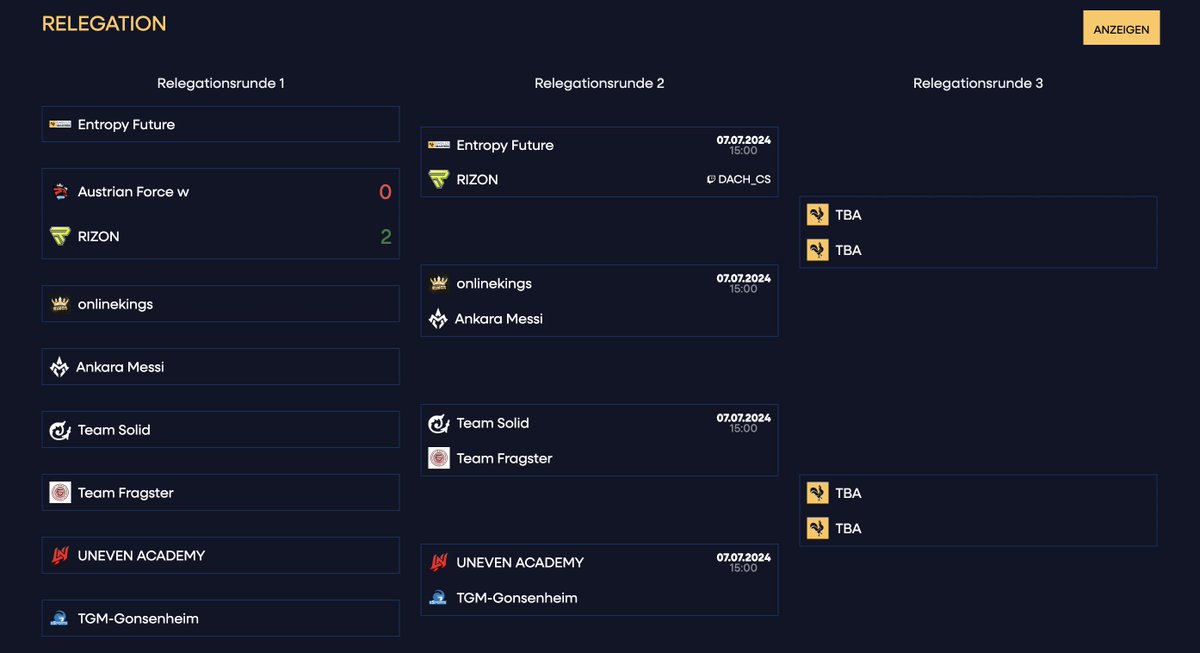
Task: Click first TBA rooster icon in lower Runde 3 match
Action: coord(818,493)
